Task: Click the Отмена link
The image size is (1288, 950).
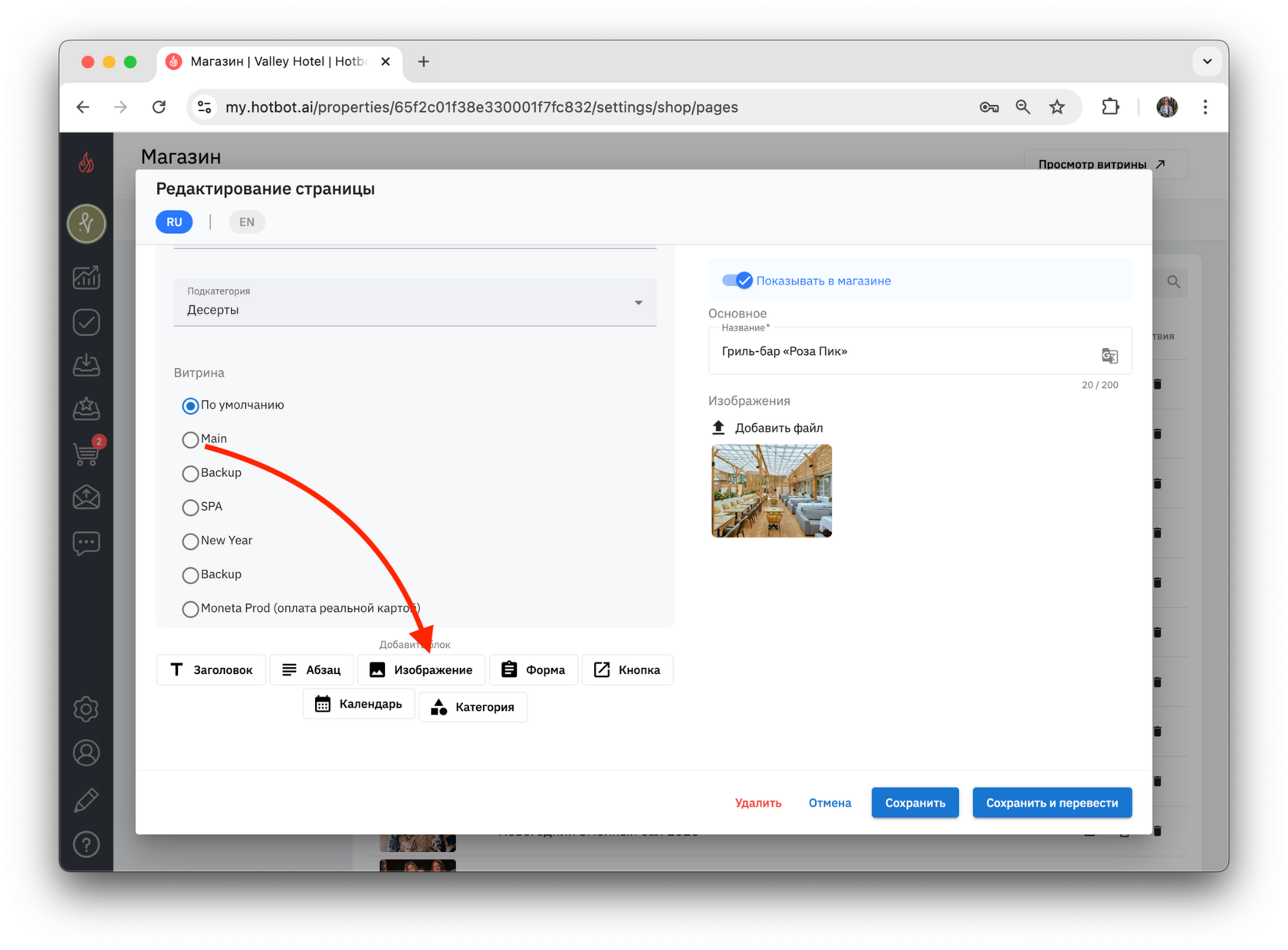Action: pos(830,803)
